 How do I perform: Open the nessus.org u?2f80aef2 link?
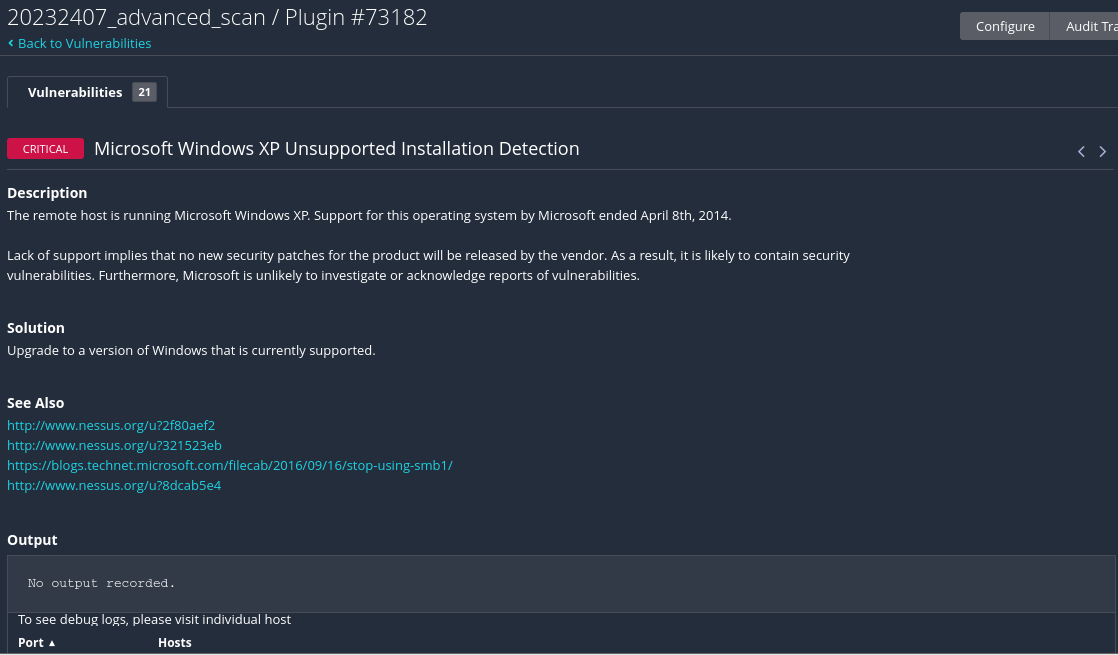click(111, 425)
